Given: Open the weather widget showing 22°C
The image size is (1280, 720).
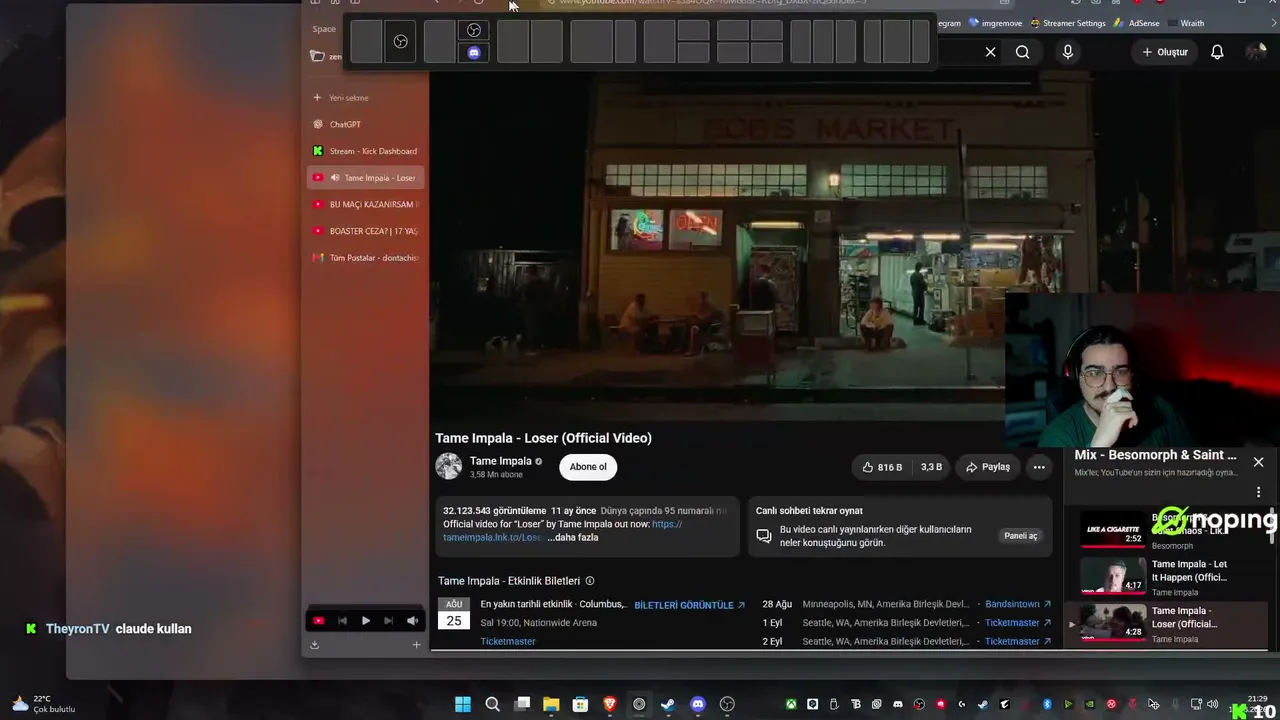Looking at the screenshot, I should [x=42, y=704].
